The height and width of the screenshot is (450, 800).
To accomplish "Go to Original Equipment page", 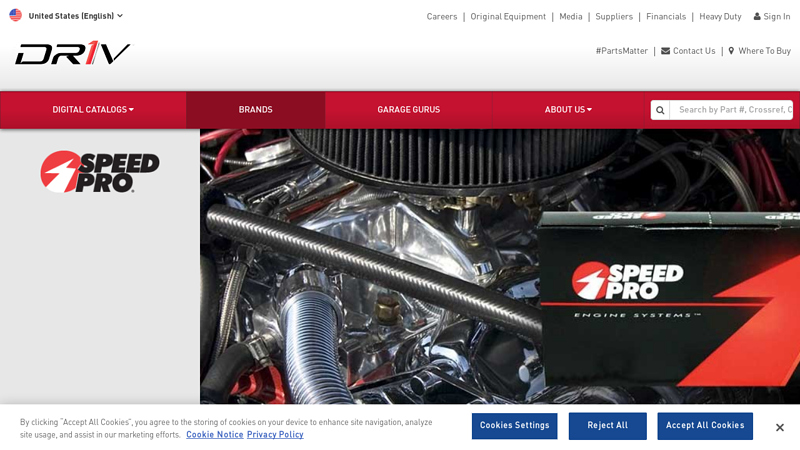I will (x=508, y=16).
